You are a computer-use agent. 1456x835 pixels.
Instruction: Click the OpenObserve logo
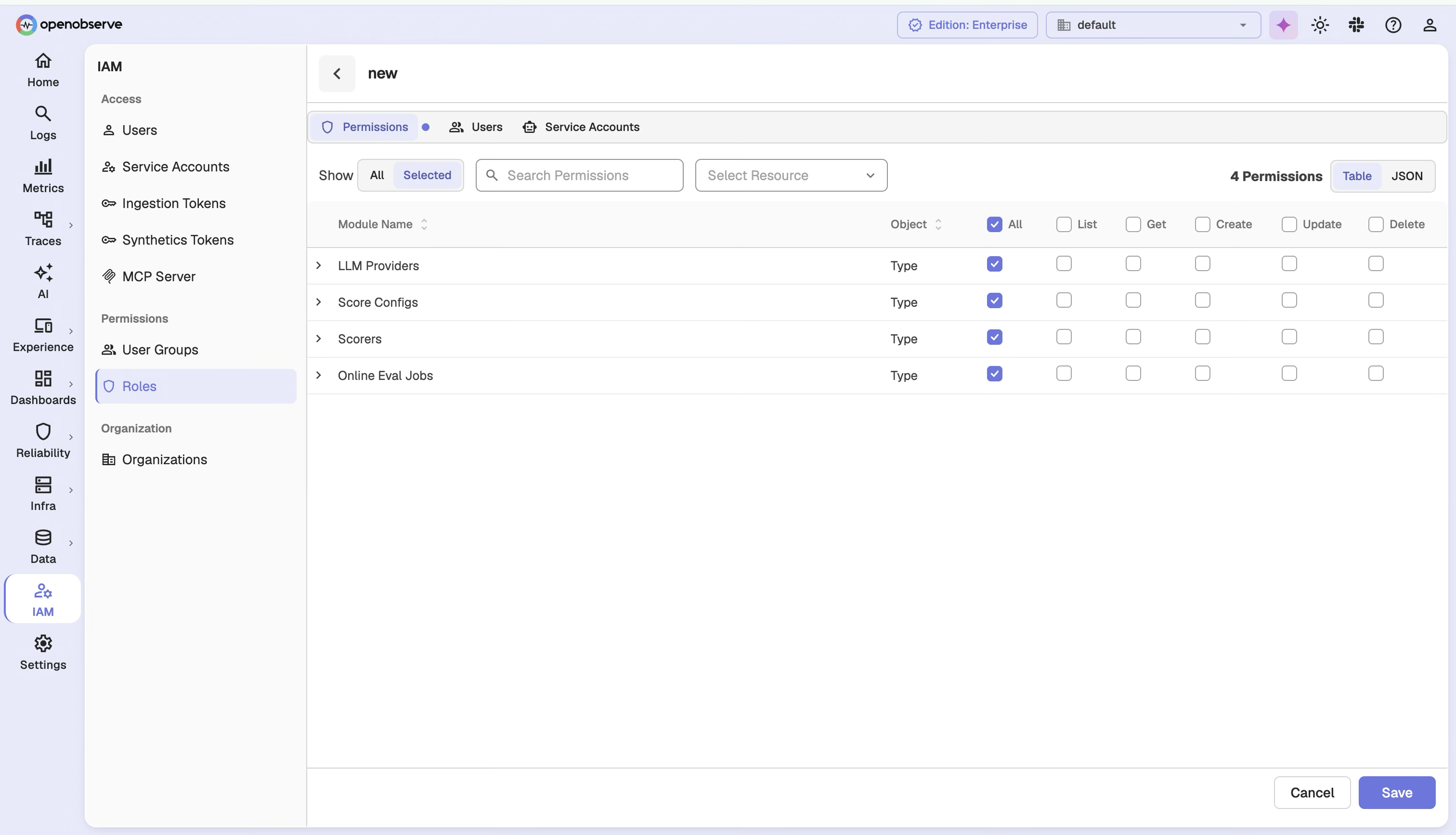69,25
